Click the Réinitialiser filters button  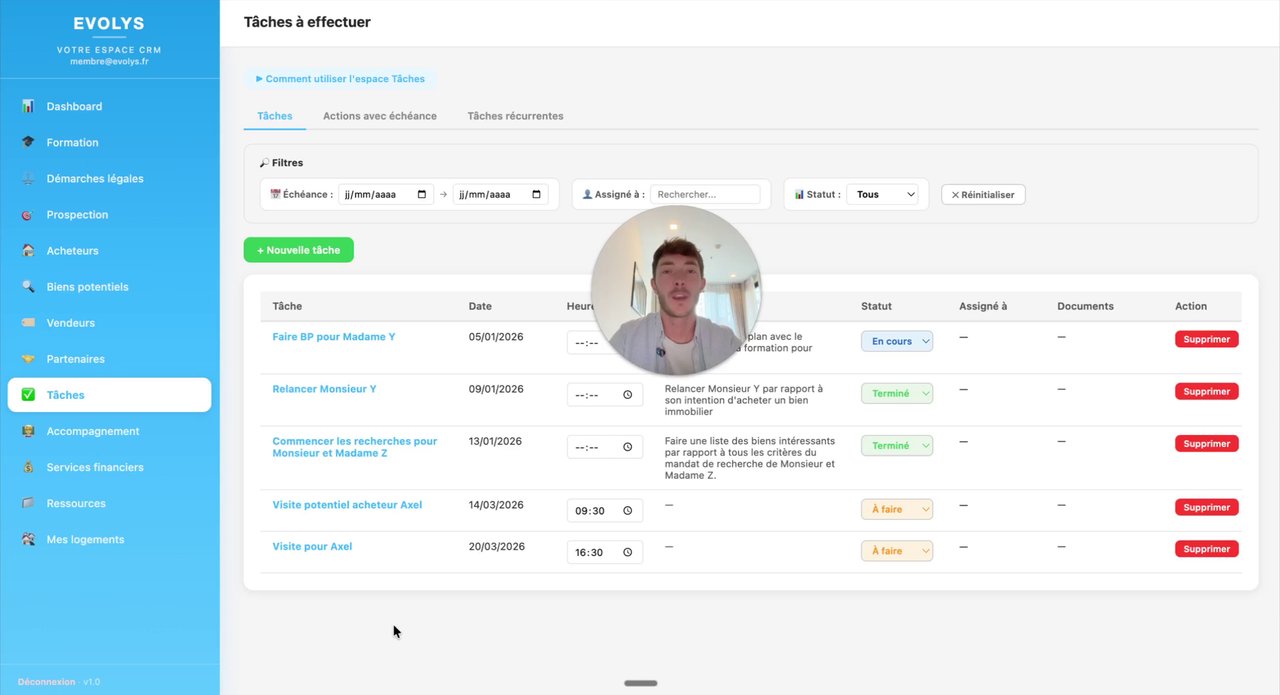pyautogui.click(x=983, y=195)
